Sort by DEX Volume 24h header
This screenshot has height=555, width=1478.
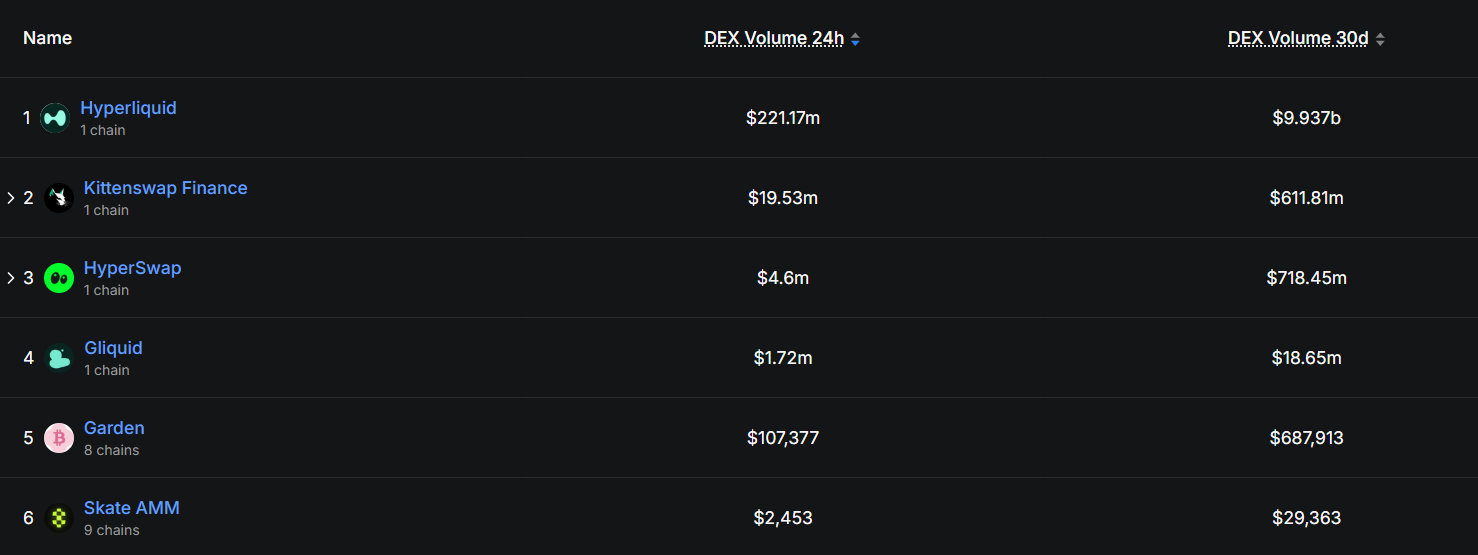pyautogui.click(x=774, y=38)
